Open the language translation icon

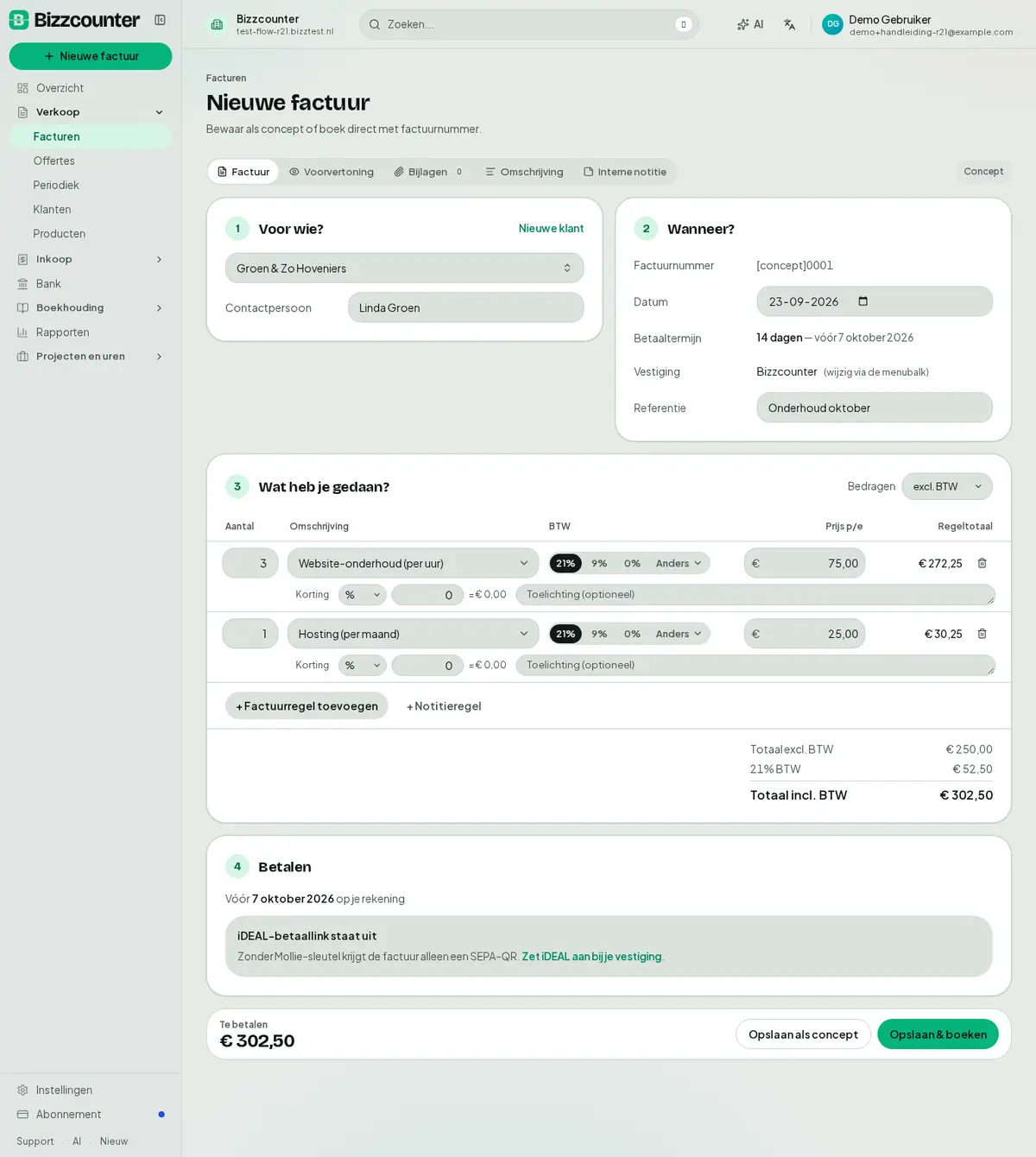789,24
